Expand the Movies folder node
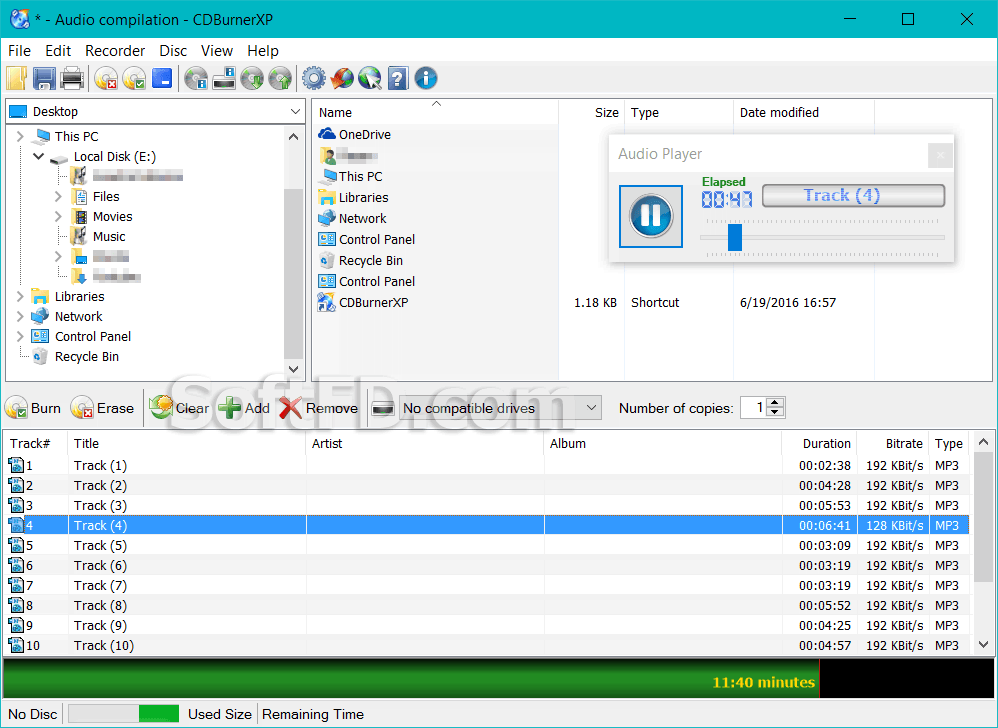The height and width of the screenshot is (728, 998). 58,216
